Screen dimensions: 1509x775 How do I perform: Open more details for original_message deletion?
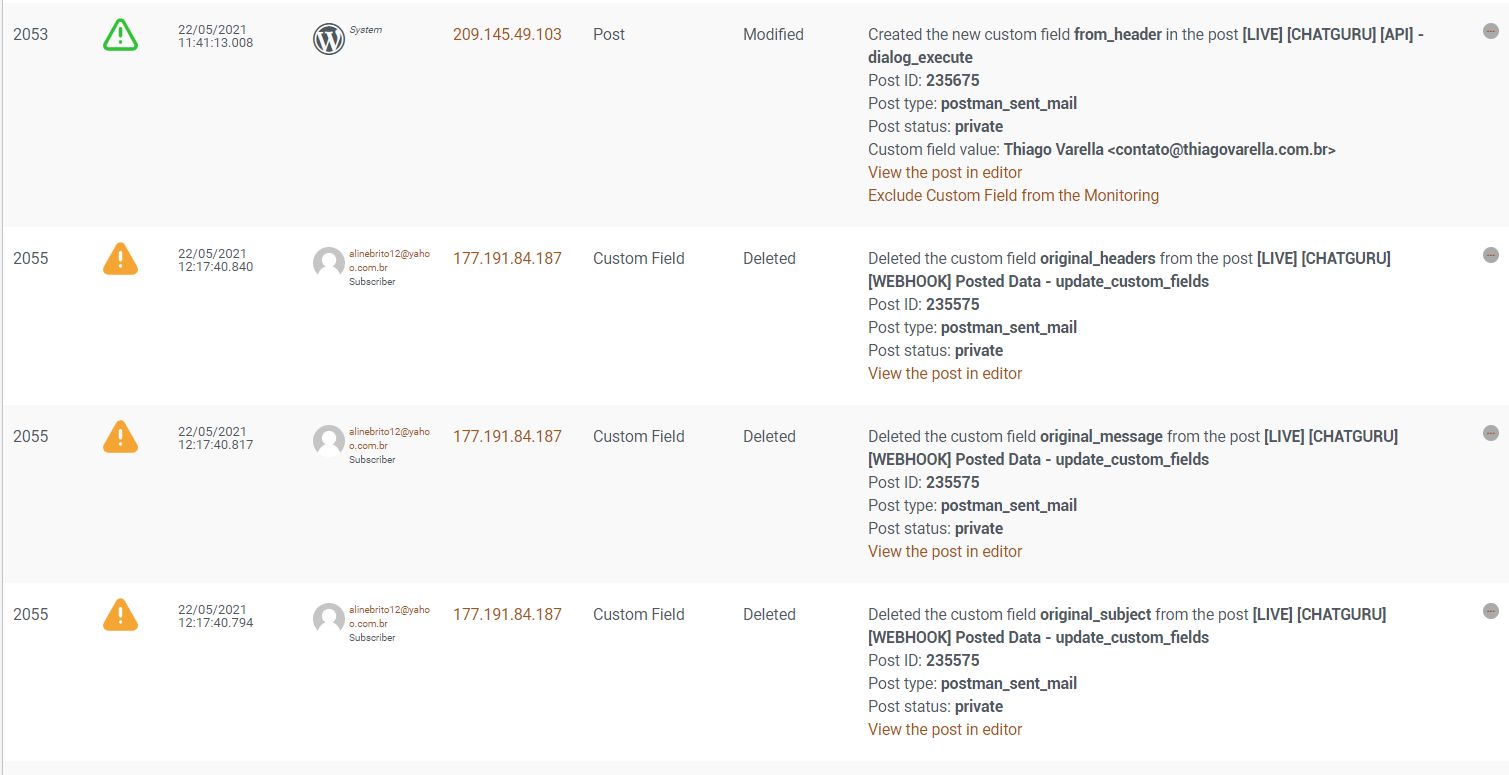pos(1490,433)
